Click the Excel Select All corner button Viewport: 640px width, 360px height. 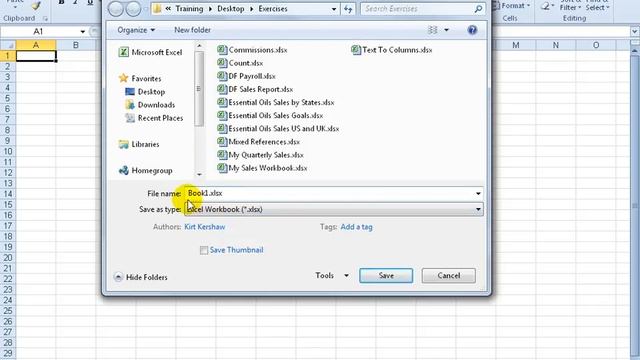coord(8,45)
